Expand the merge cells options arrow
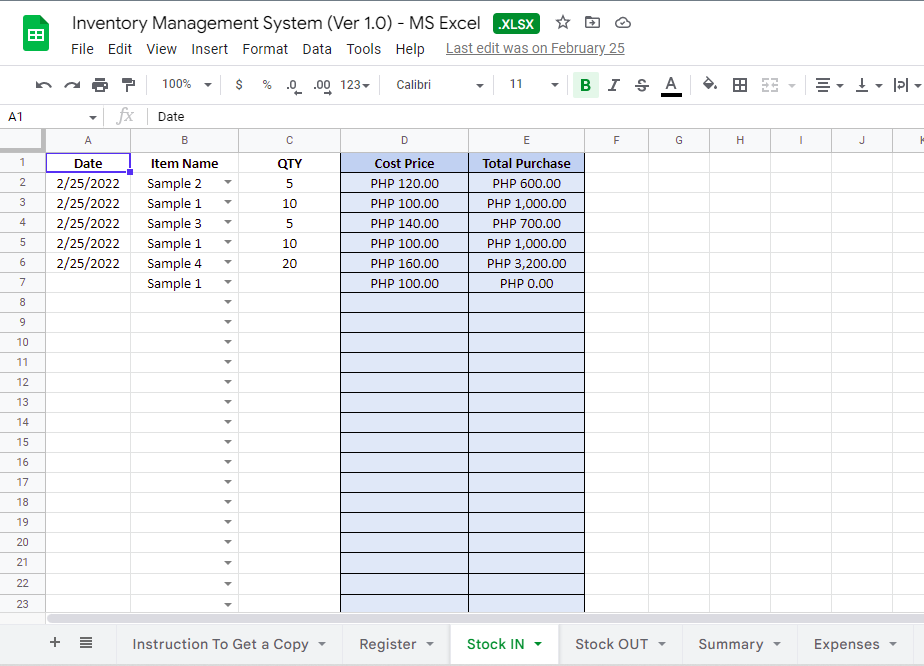The image size is (924, 666). (x=792, y=85)
